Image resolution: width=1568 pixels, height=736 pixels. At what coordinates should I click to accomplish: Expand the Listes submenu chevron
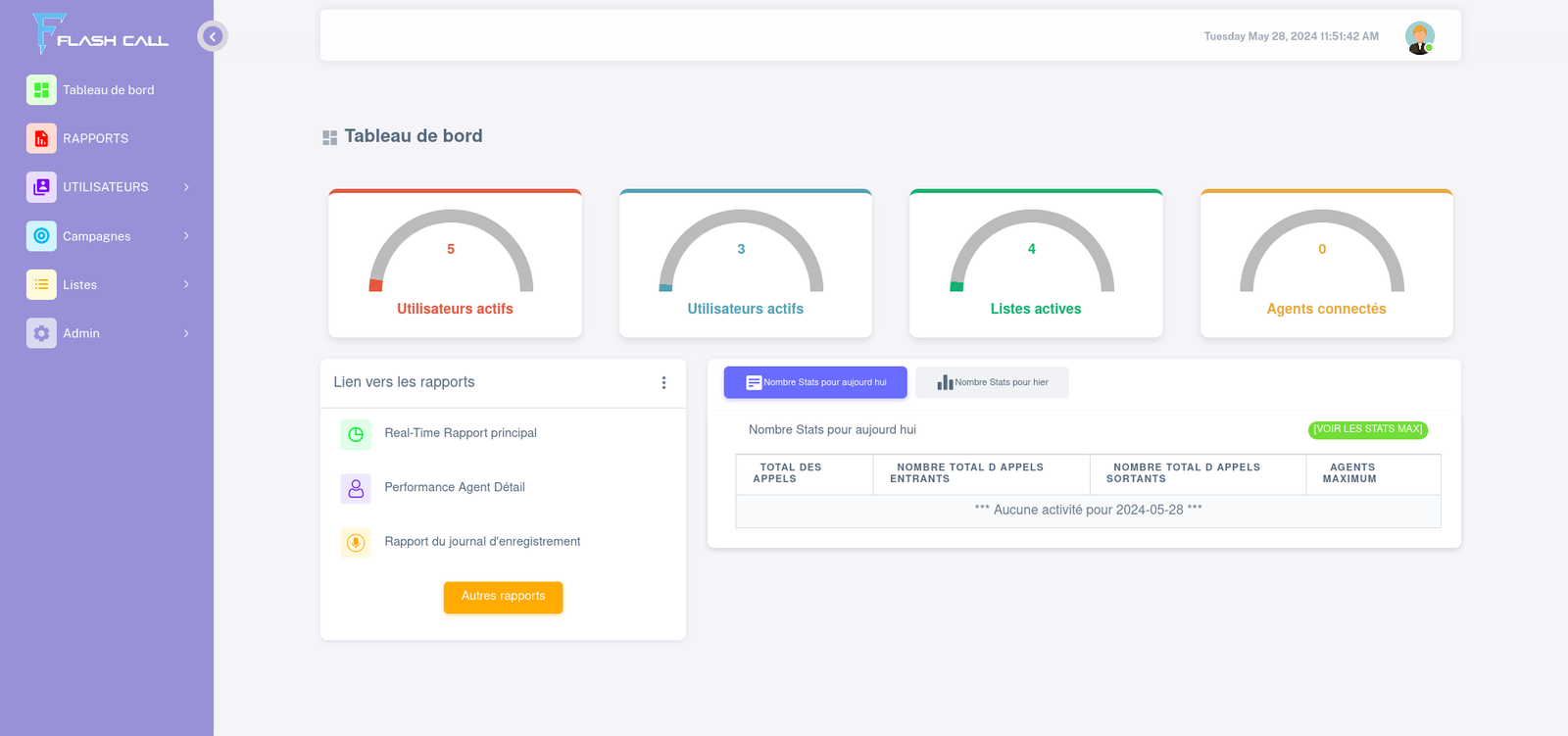click(x=186, y=284)
